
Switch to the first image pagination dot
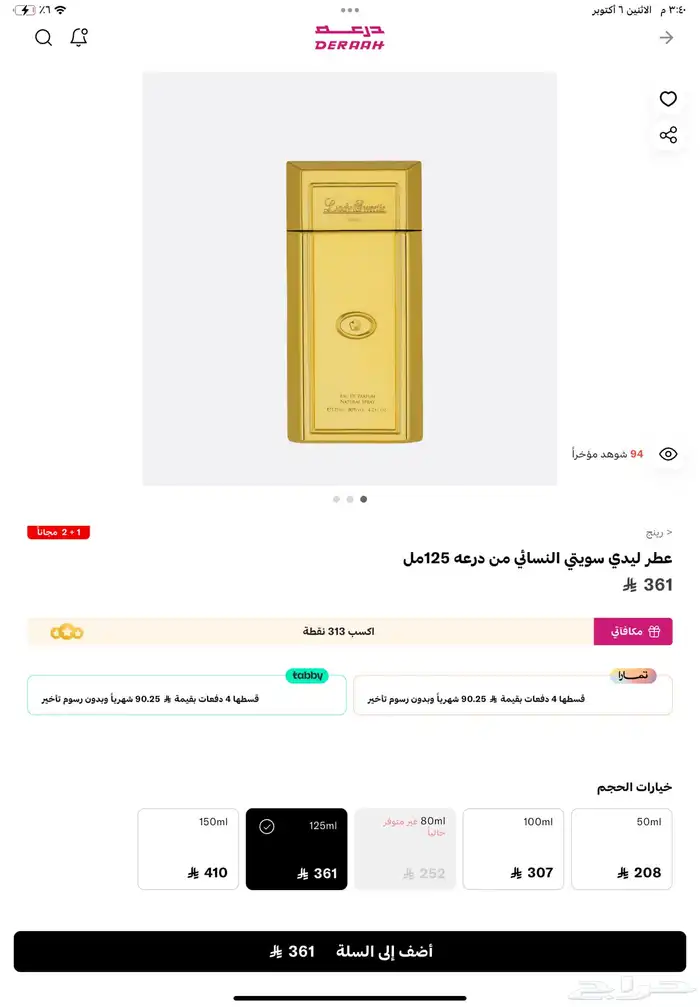click(x=336, y=499)
